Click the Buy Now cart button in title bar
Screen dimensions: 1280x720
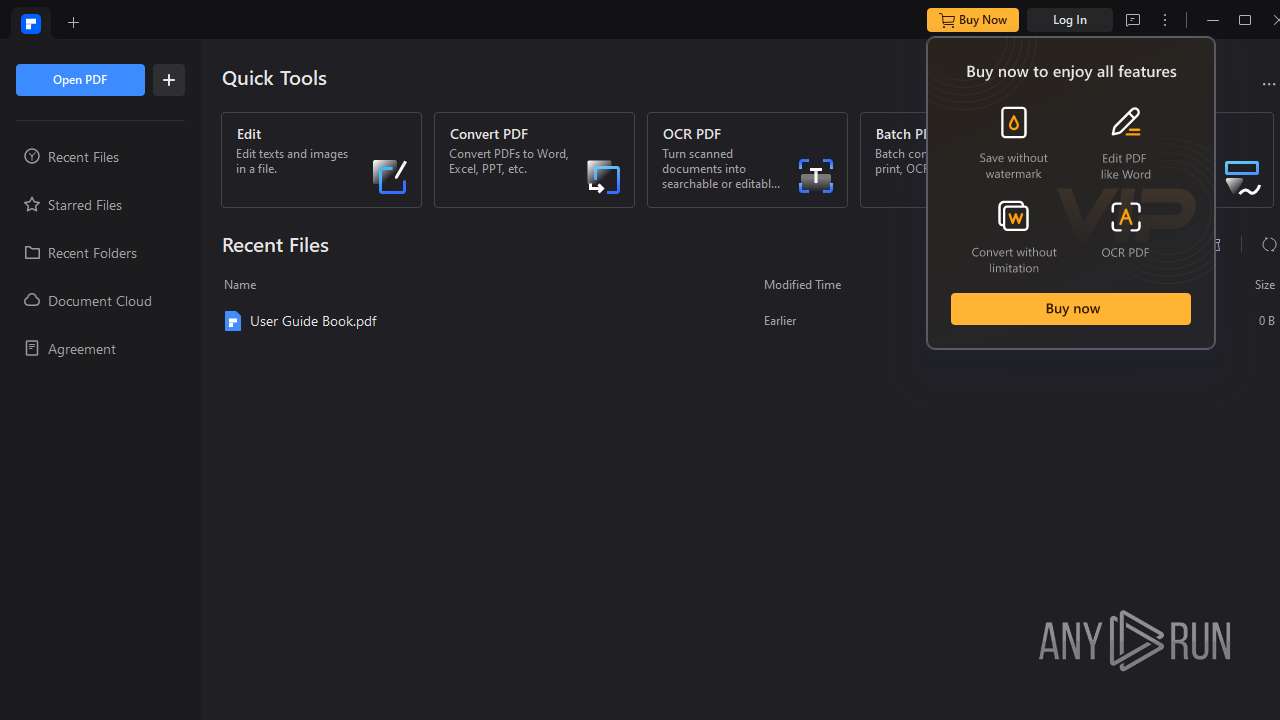coord(973,20)
